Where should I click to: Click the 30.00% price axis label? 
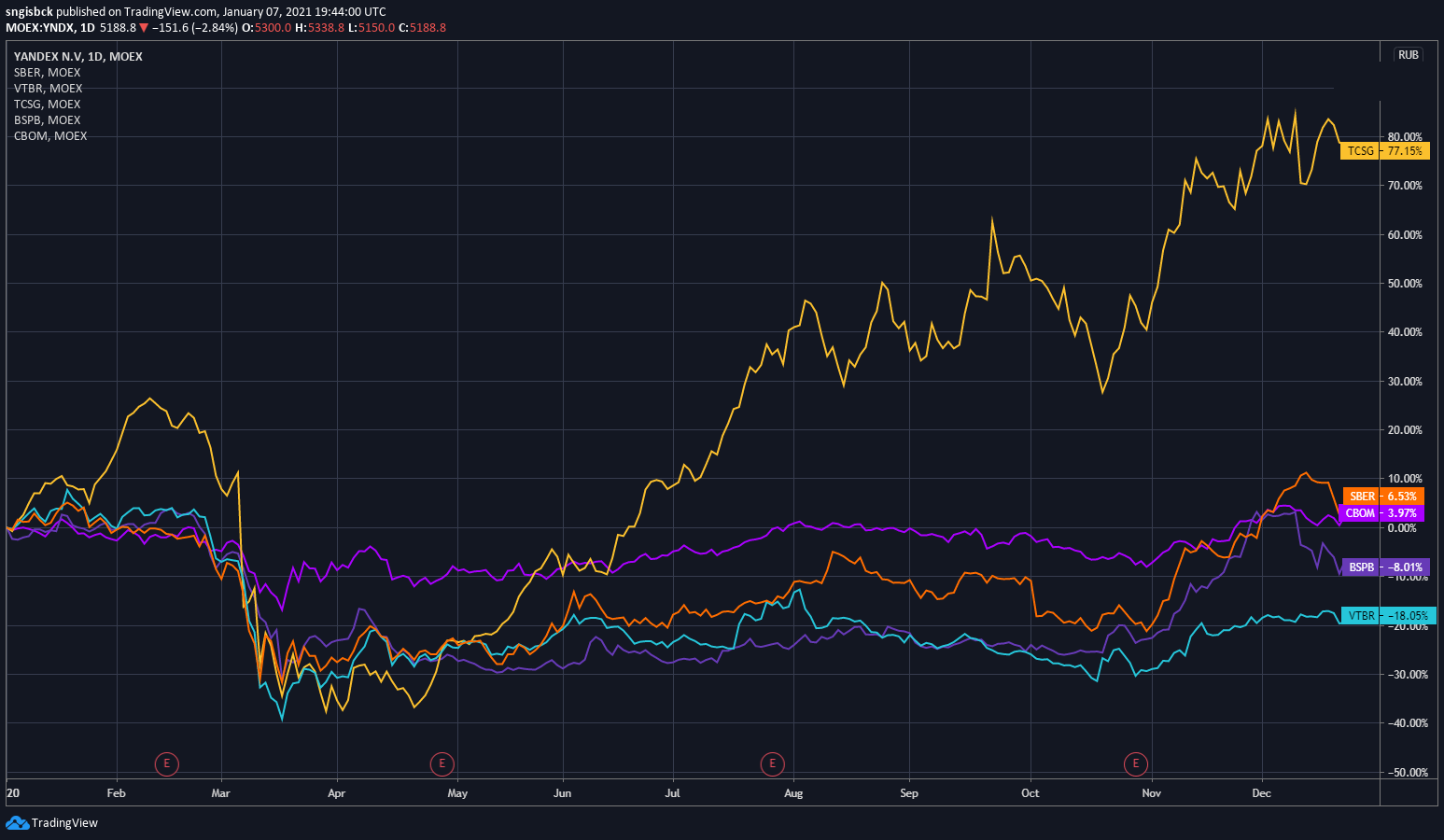[1405, 382]
